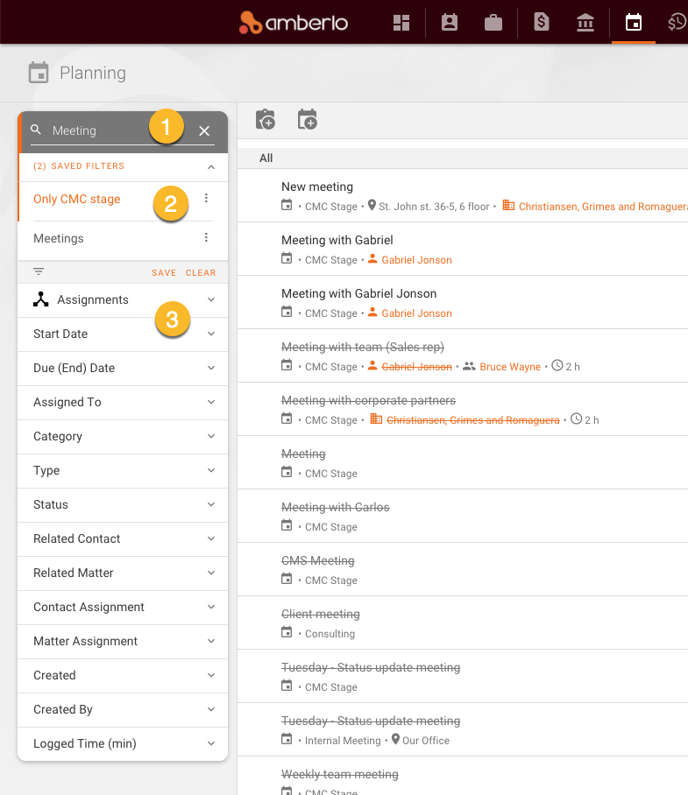Viewport: 688px width, 795px height.
Task: Open struck-through Christiansen link in corporate partners row
Action: (x=473, y=420)
